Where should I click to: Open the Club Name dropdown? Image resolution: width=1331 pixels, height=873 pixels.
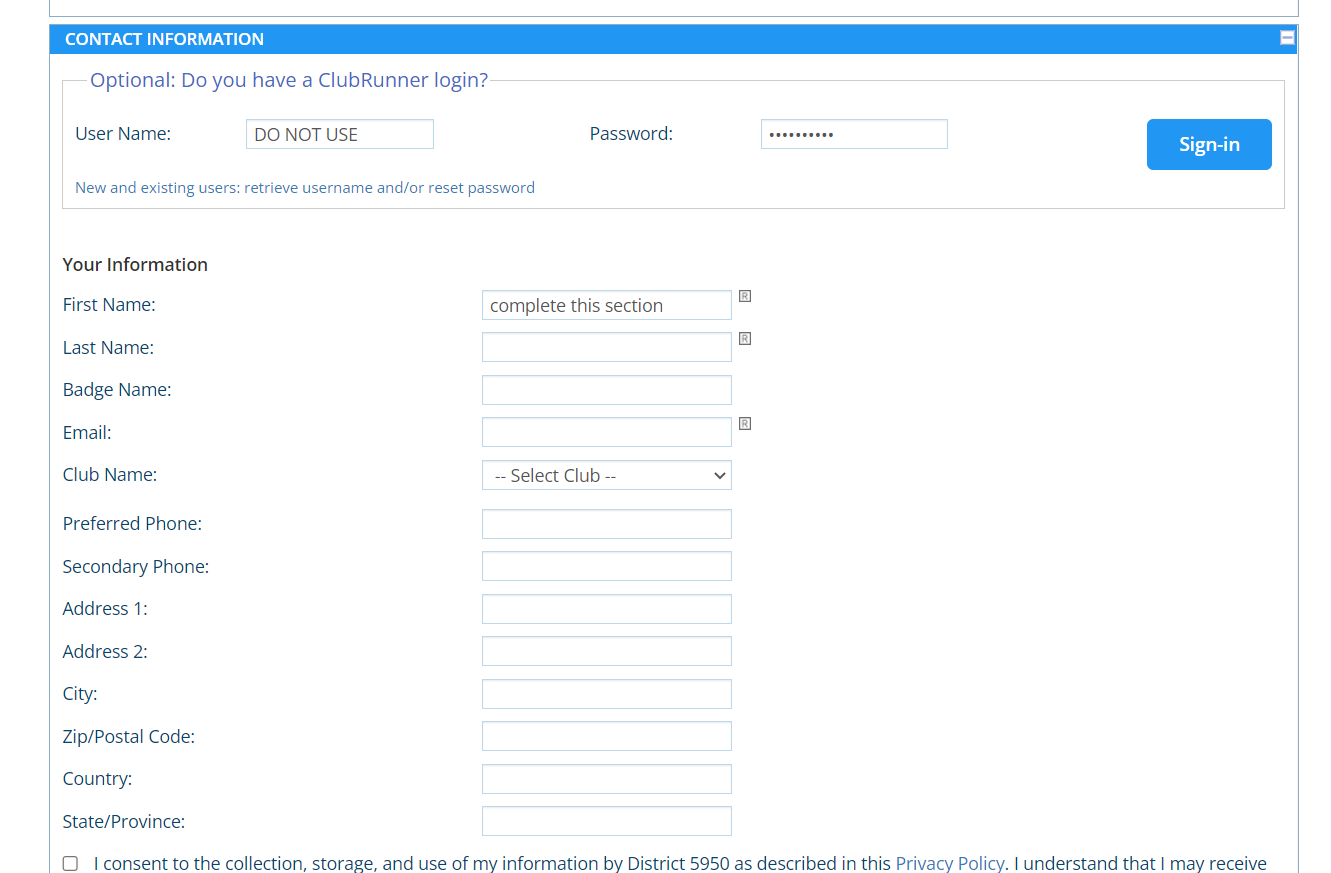[606, 475]
